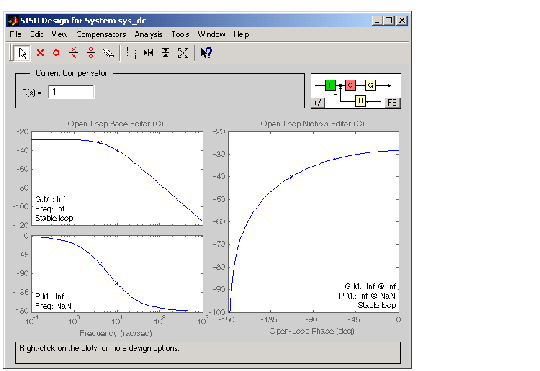Click the context help arrow-question icon

click(x=206, y=53)
